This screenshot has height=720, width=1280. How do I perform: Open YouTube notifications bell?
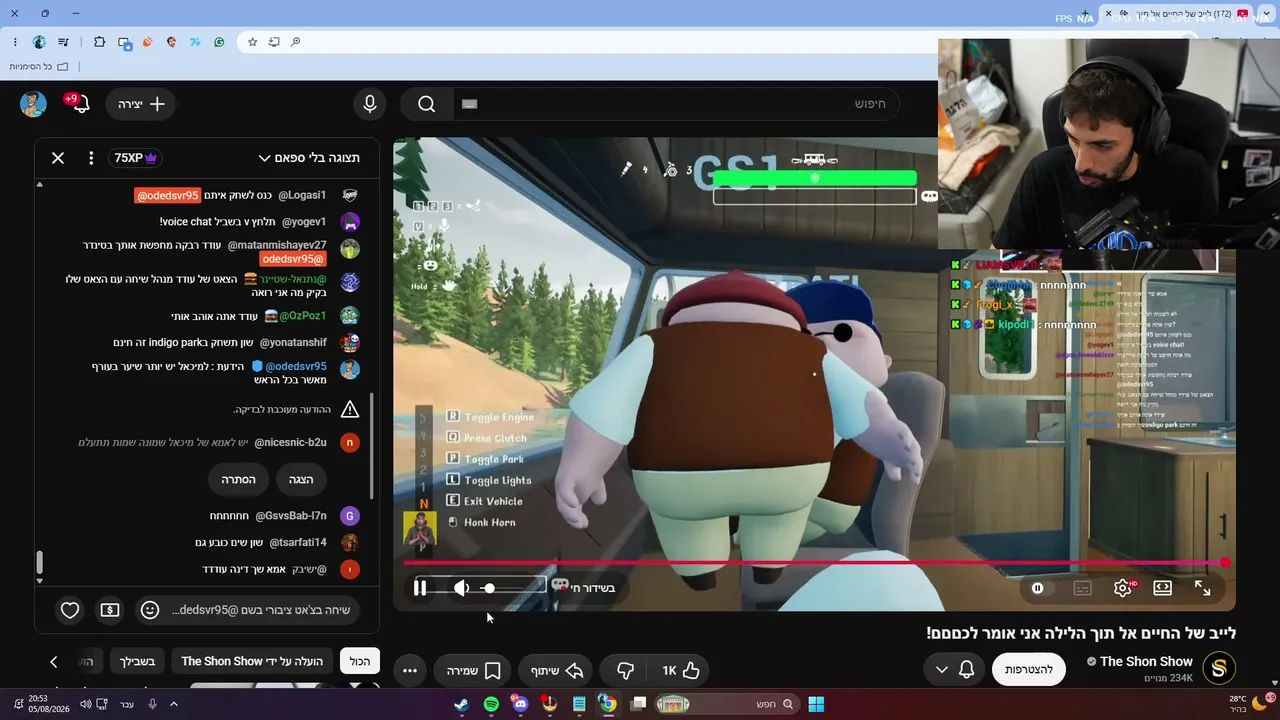79,104
